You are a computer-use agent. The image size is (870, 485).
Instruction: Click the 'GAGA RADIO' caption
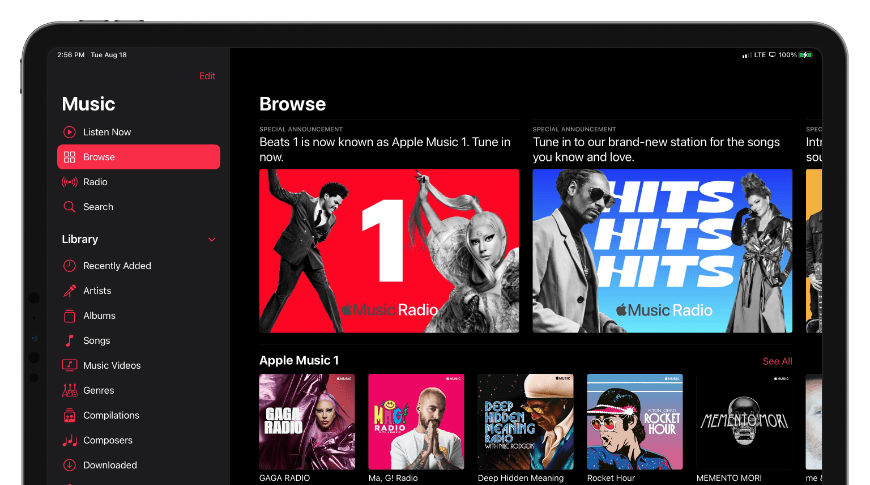point(285,478)
